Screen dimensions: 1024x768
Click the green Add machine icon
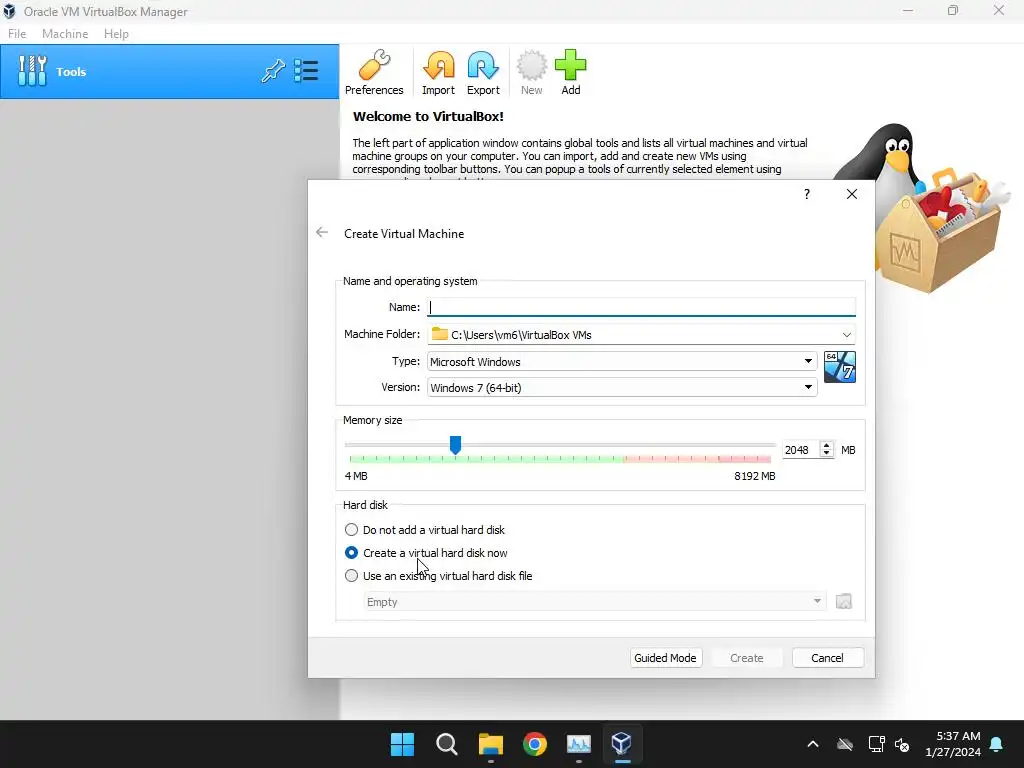pos(571,72)
